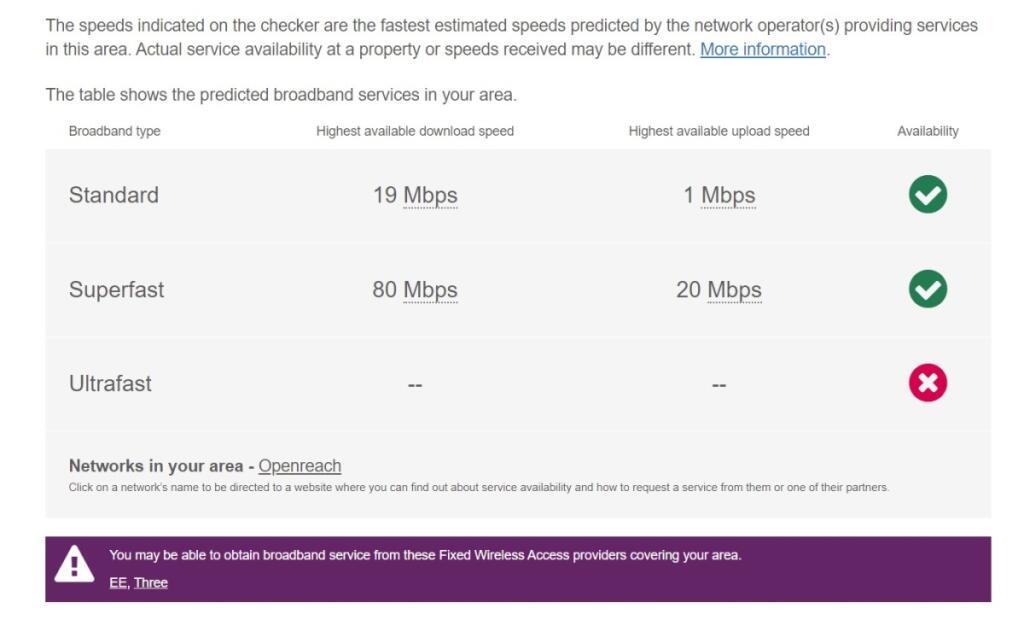Follow the Three provider link
This screenshot has width=1024, height=620.
coord(151,583)
